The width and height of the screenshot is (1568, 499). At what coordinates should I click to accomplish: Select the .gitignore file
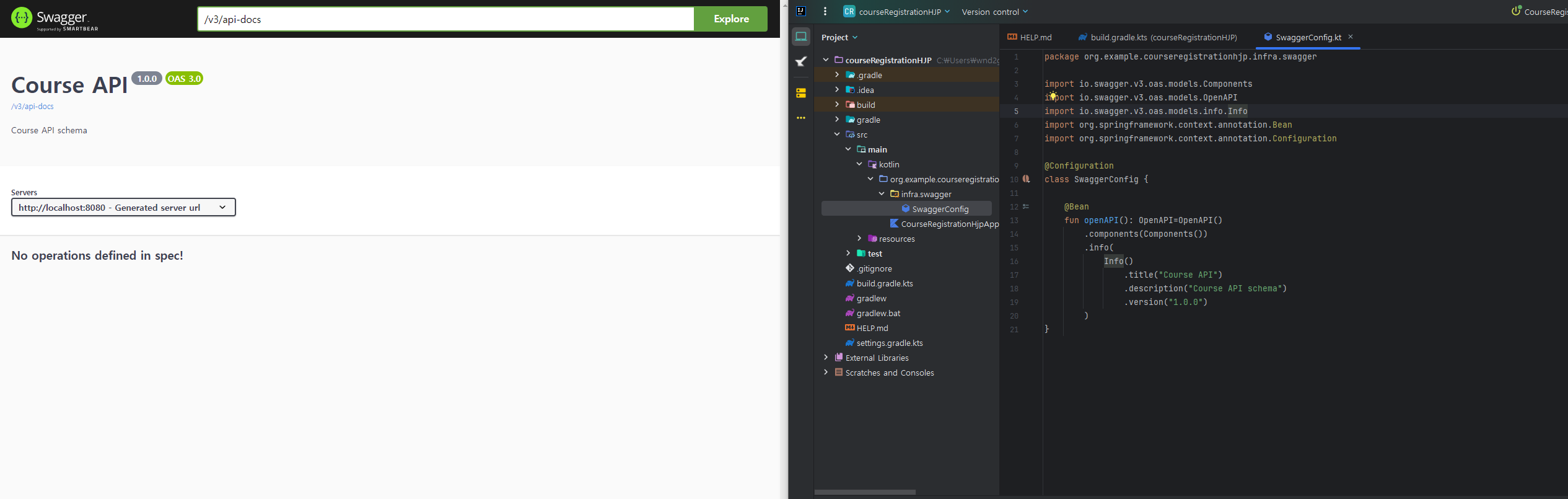pyautogui.click(x=869, y=268)
